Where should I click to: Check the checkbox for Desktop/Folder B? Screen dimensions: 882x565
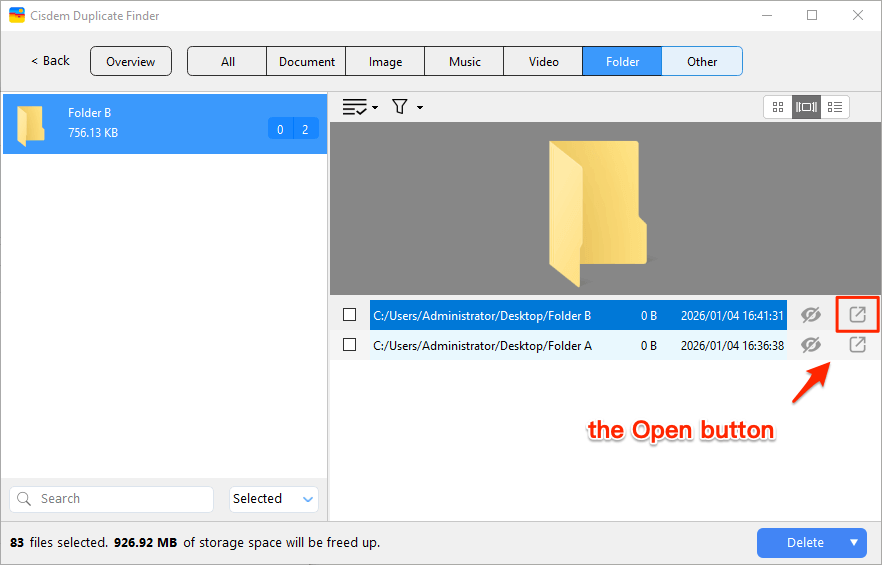pos(349,315)
